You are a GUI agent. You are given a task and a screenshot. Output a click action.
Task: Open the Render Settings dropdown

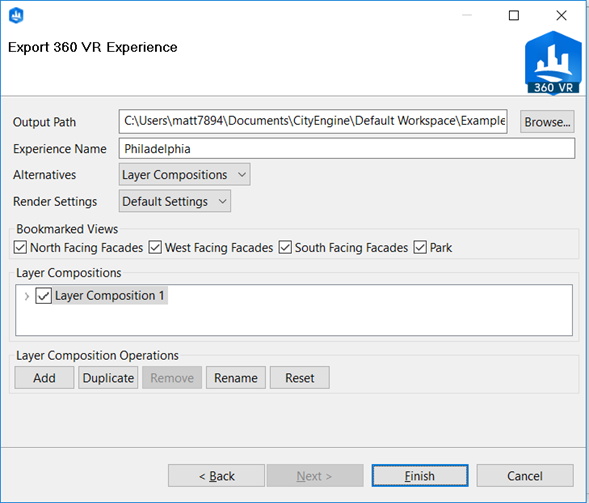pyautogui.click(x=175, y=201)
